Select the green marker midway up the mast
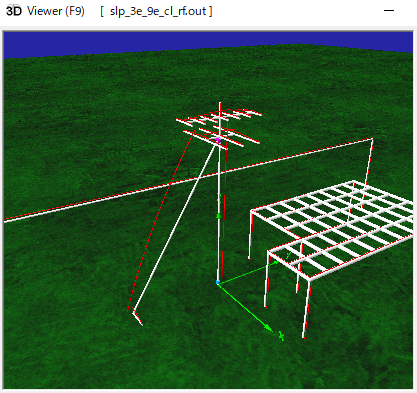 219,217
